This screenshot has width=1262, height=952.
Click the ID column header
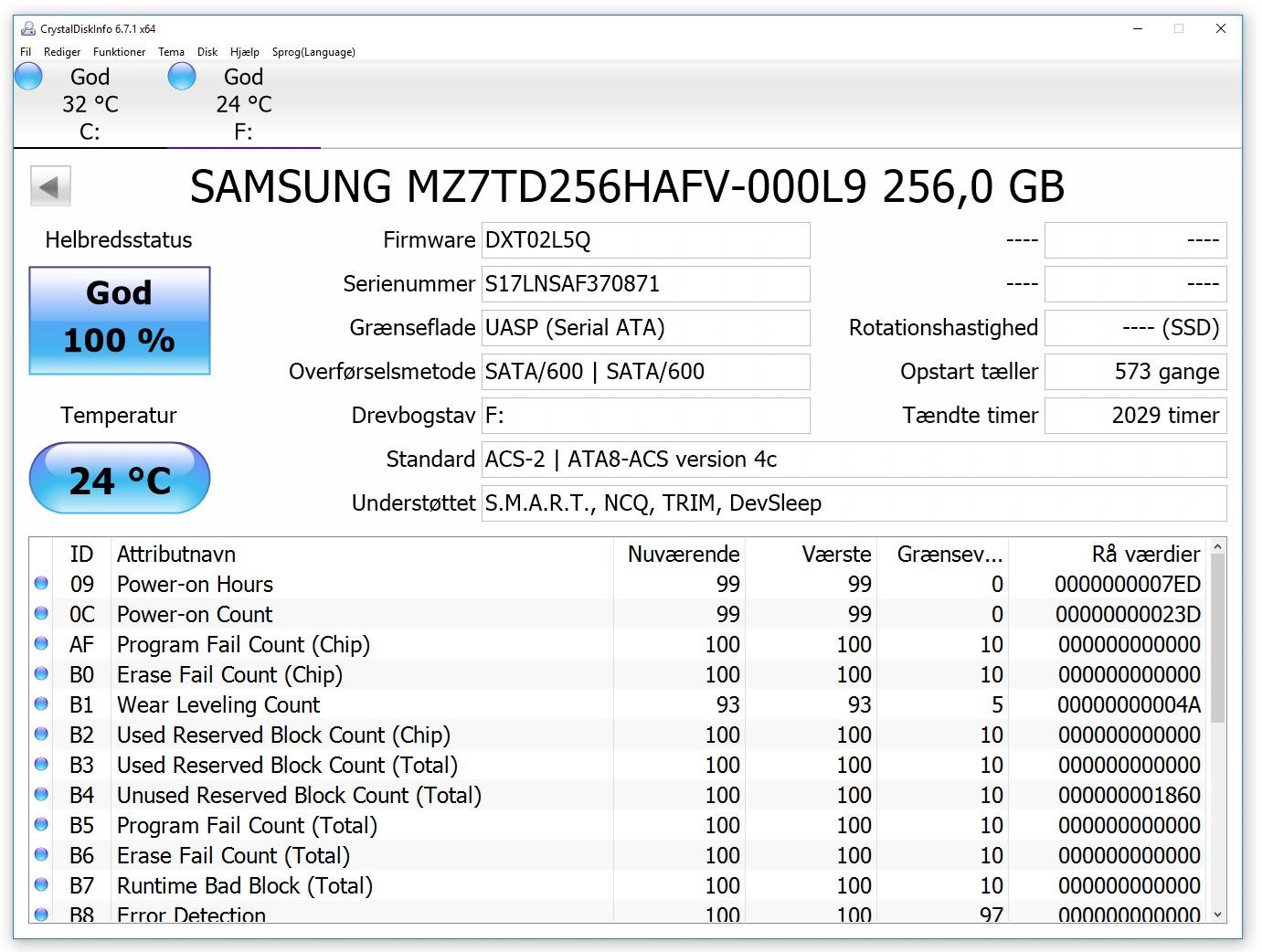pyautogui.click(x=82, y=554)
